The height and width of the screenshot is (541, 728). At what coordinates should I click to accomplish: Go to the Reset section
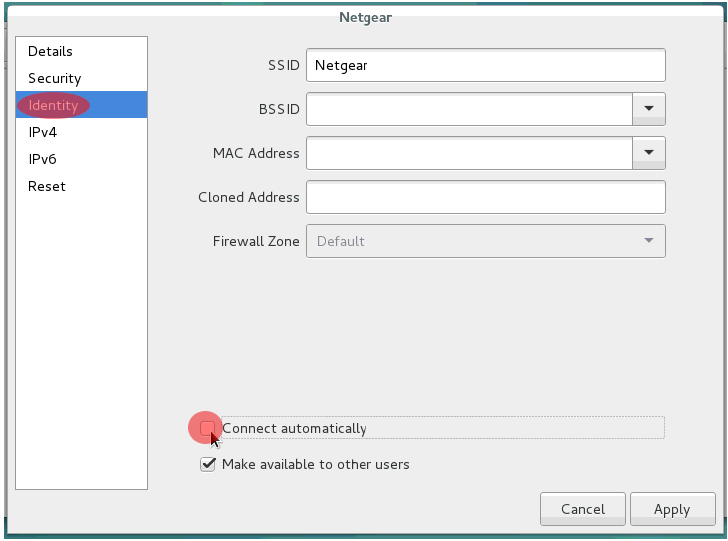click(81, 186)
